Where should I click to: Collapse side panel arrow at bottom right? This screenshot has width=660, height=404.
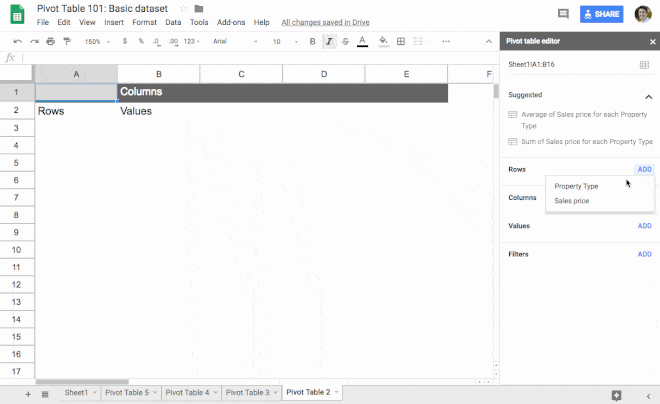(649, 396)
